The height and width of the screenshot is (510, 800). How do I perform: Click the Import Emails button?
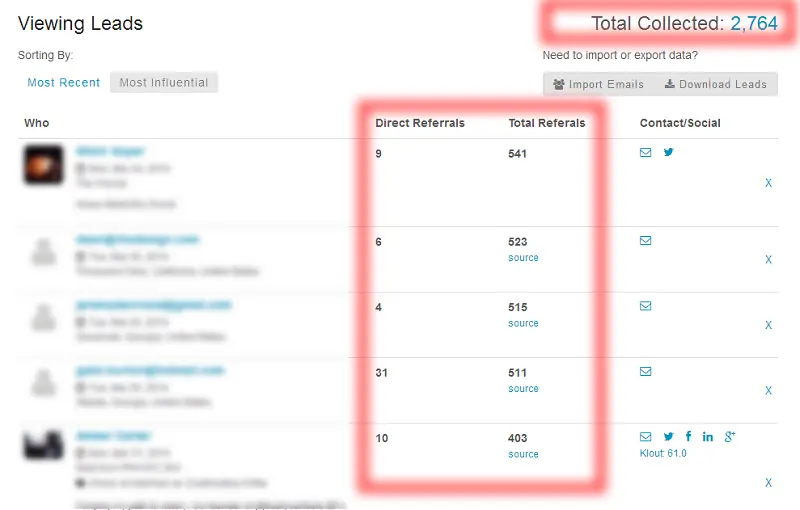[599, 85]
